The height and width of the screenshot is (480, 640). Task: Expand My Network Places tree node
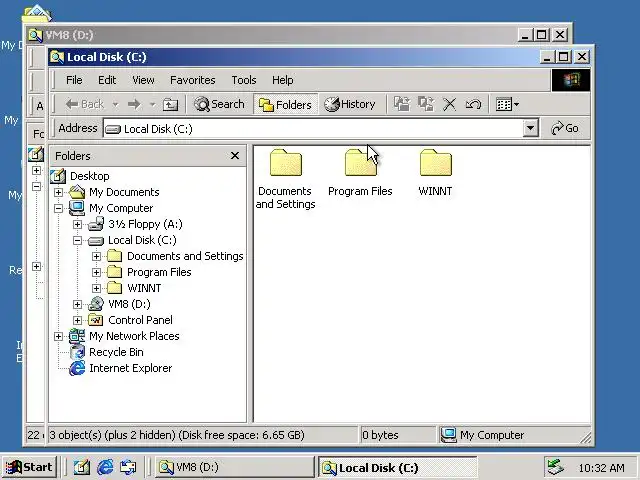click(x=58, y=336)
